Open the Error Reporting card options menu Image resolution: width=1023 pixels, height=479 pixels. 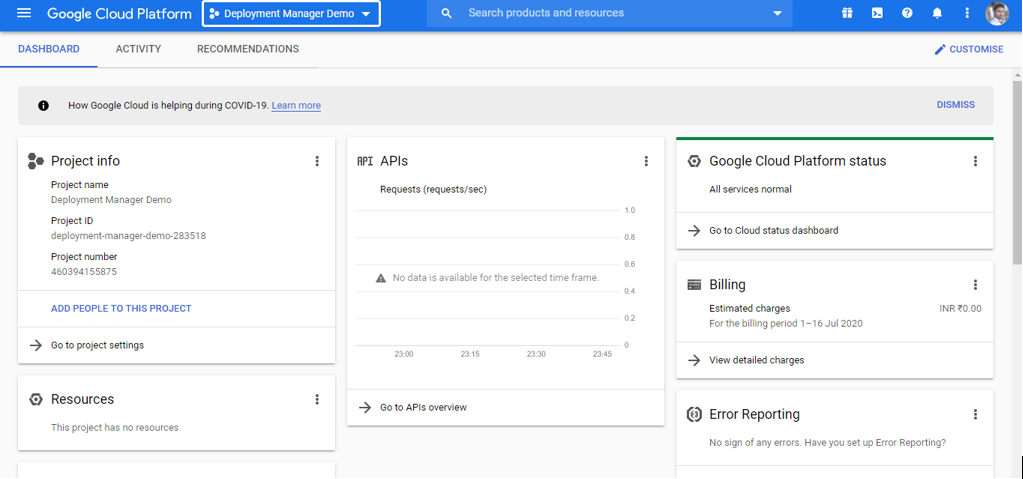coord(975,414)
